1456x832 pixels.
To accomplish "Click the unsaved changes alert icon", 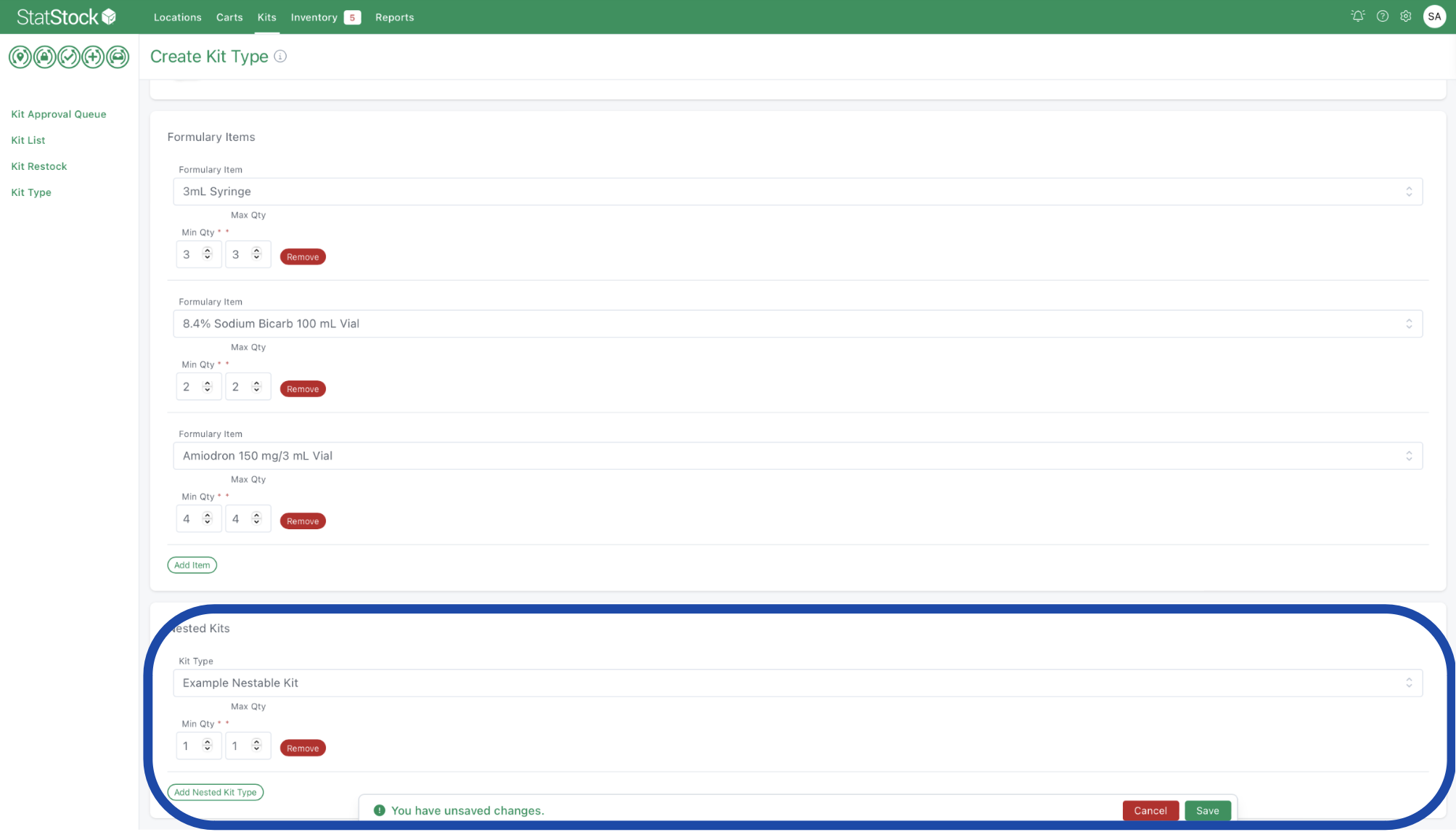I will [380, 811].
